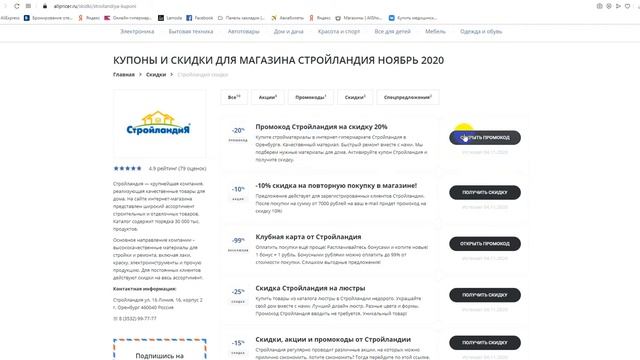Screen dimensions: 640x360
Task: Click the five-star rating icons
Action: [127, 168]
